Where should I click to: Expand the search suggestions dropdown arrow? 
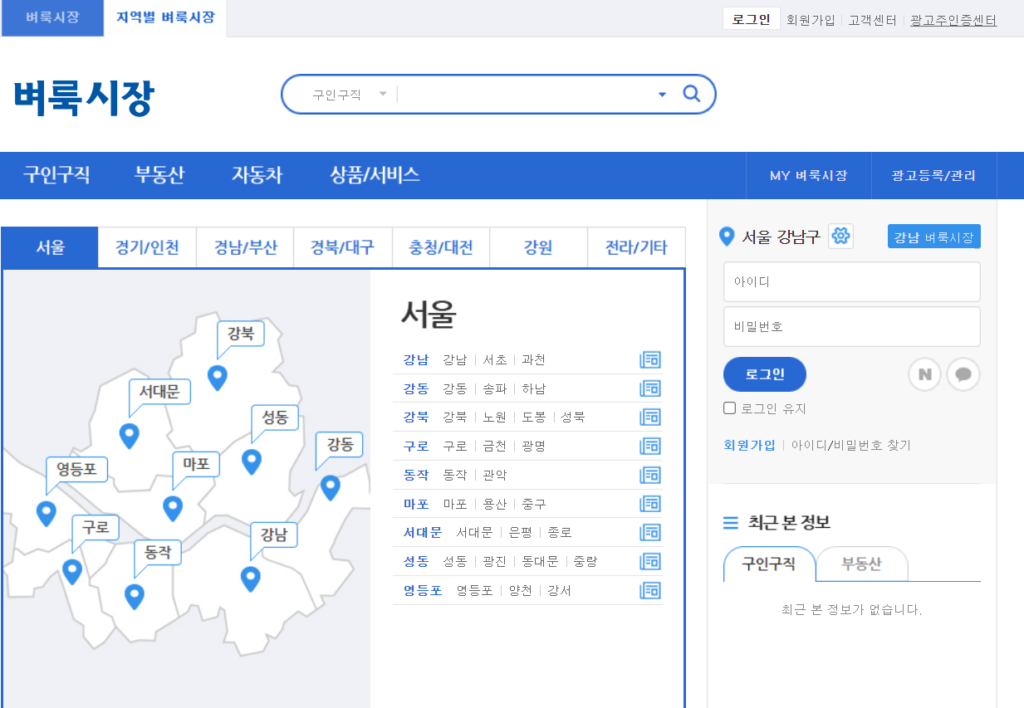pyautogui.click(x=661, y=95)
